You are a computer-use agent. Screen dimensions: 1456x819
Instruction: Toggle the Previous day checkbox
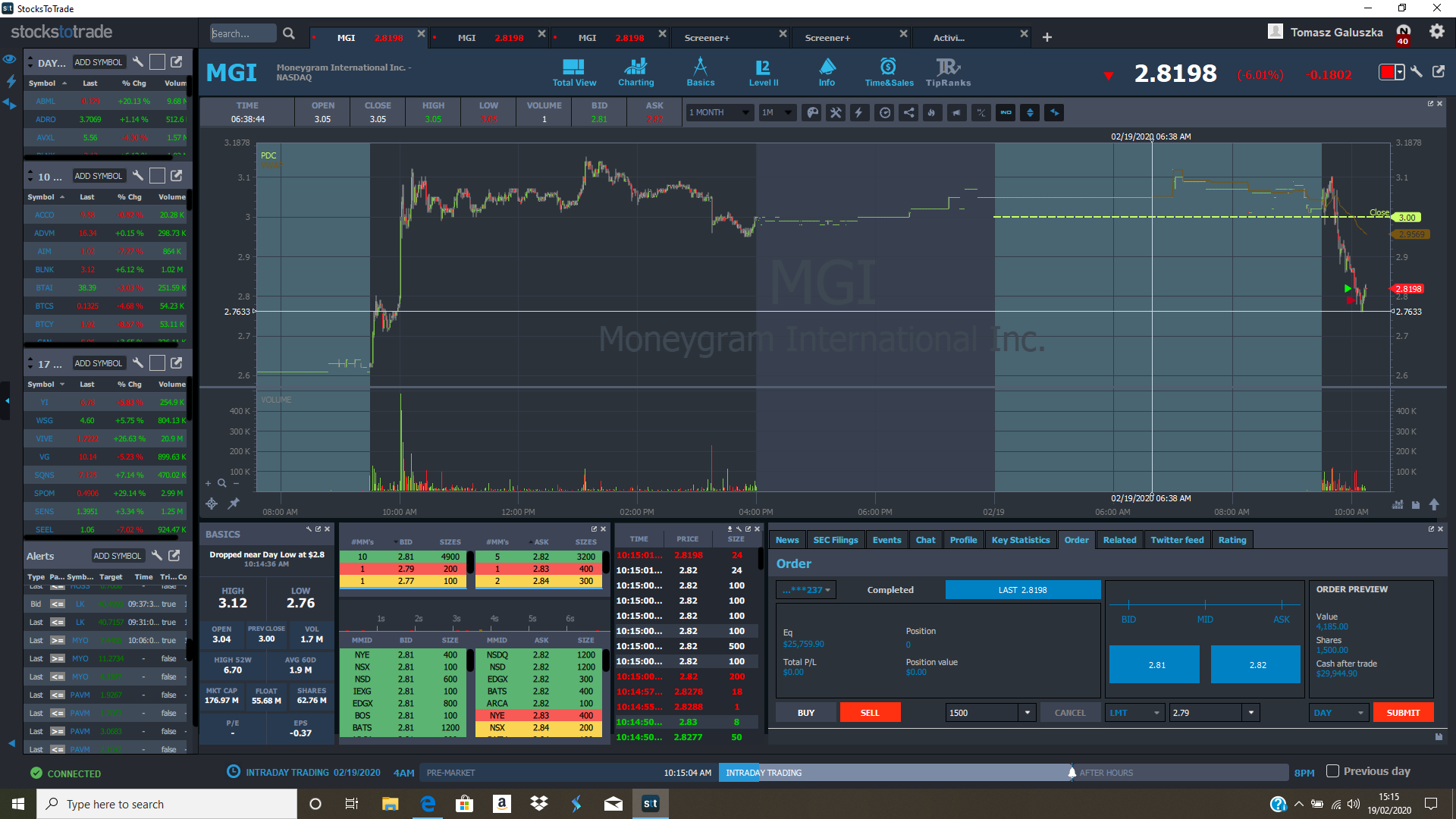pyautogui.click(x=1332, y=771)
